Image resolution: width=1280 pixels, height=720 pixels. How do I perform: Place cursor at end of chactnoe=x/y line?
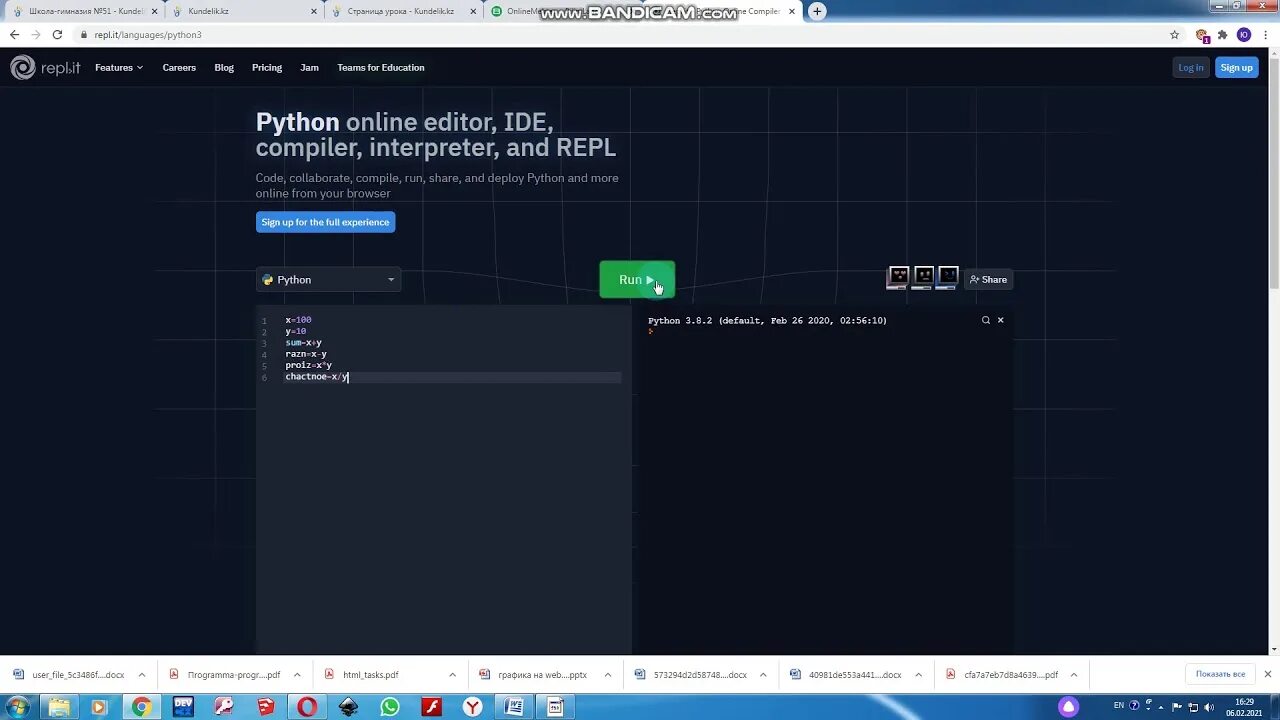(x=349, y=377)
